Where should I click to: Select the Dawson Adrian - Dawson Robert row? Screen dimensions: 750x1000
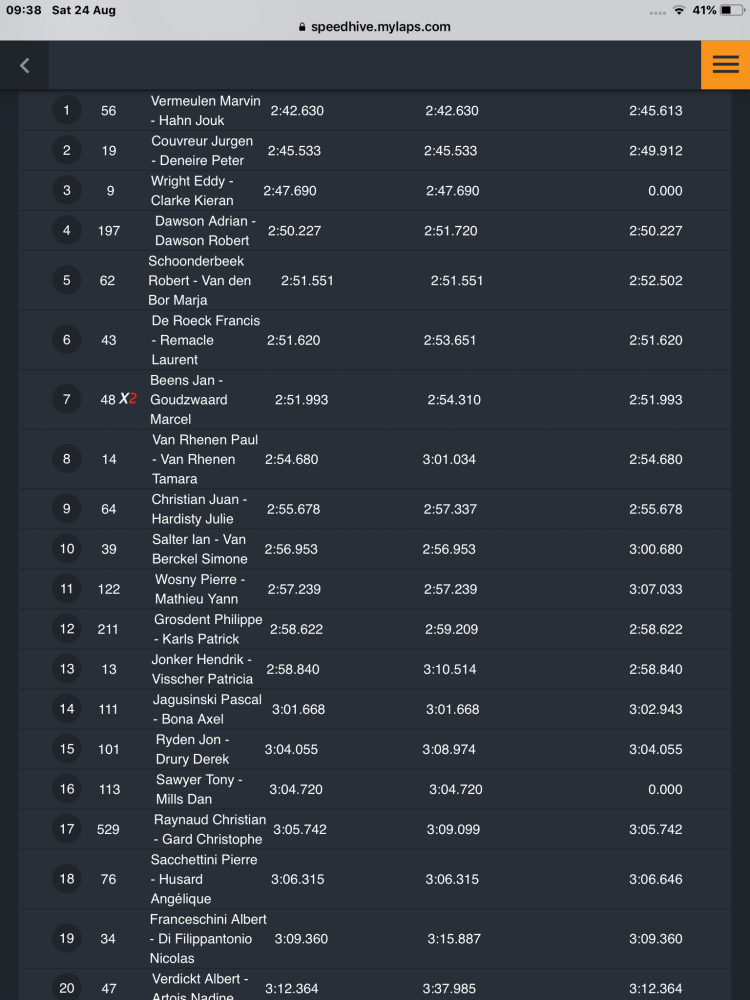[375, 230]
